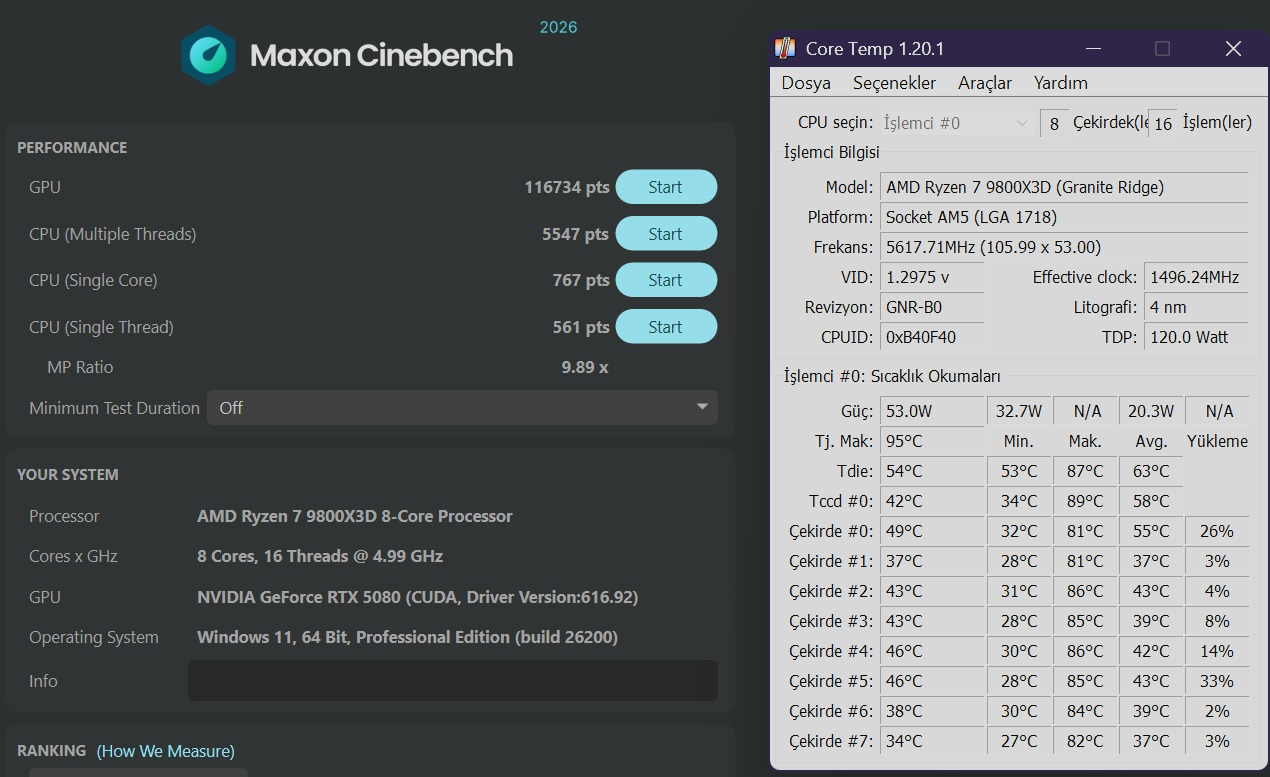The height and width of the screenshot is (777, 1270).
Task: Click the Litografi value '4 nm'
Action: point(1197,307)
